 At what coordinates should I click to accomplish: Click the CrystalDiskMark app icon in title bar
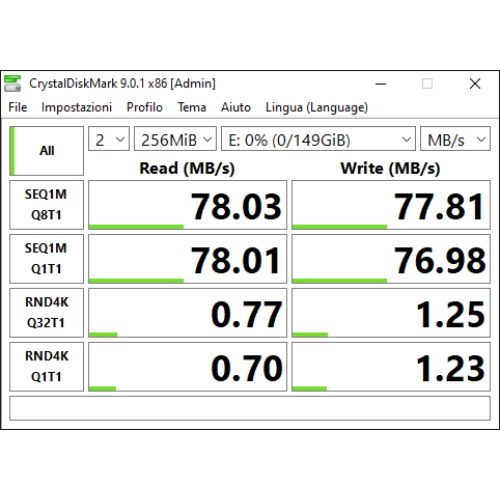12,83
